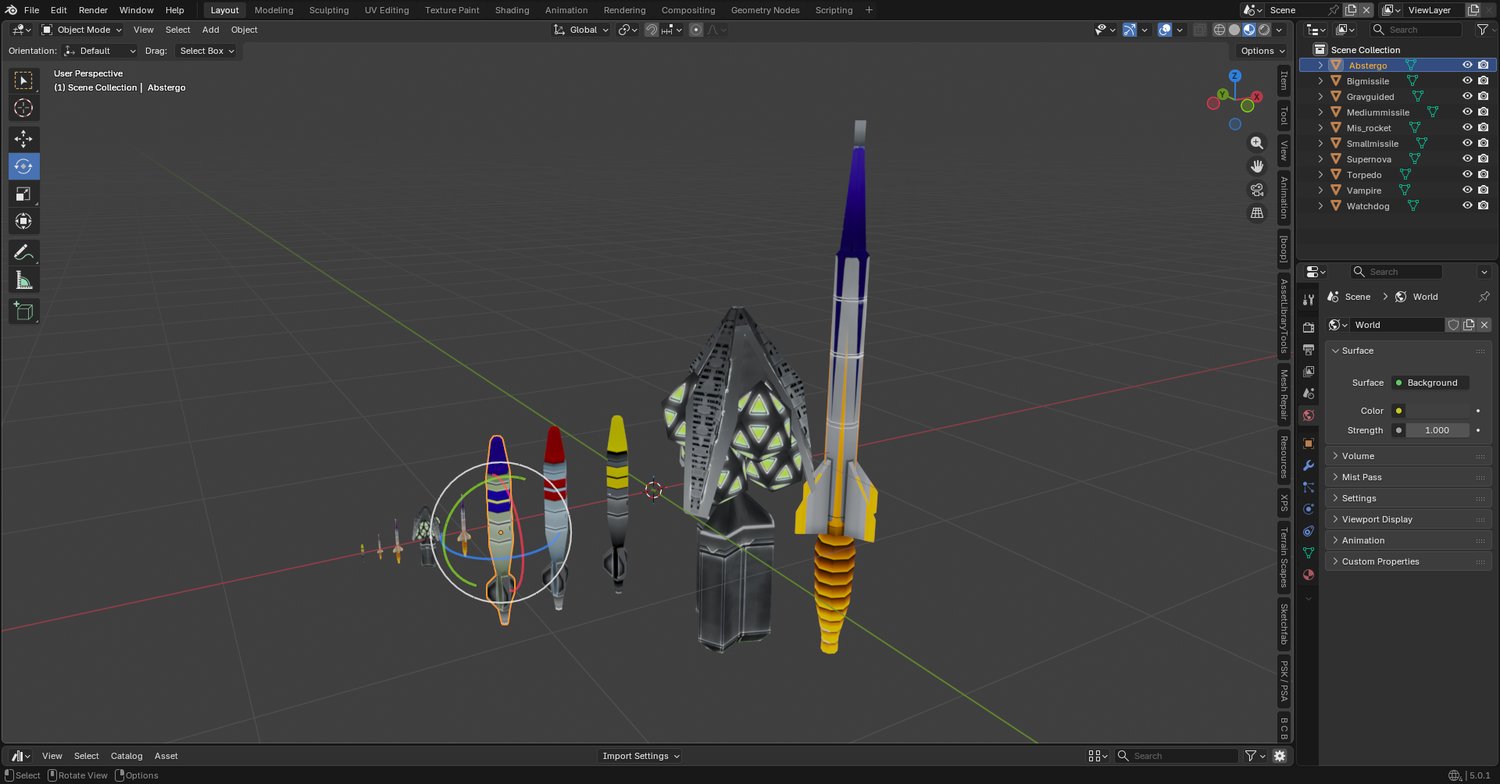Switch to the Sculpting workspace tab
The width and height of the screenshot is (1500, 784).
329,10
